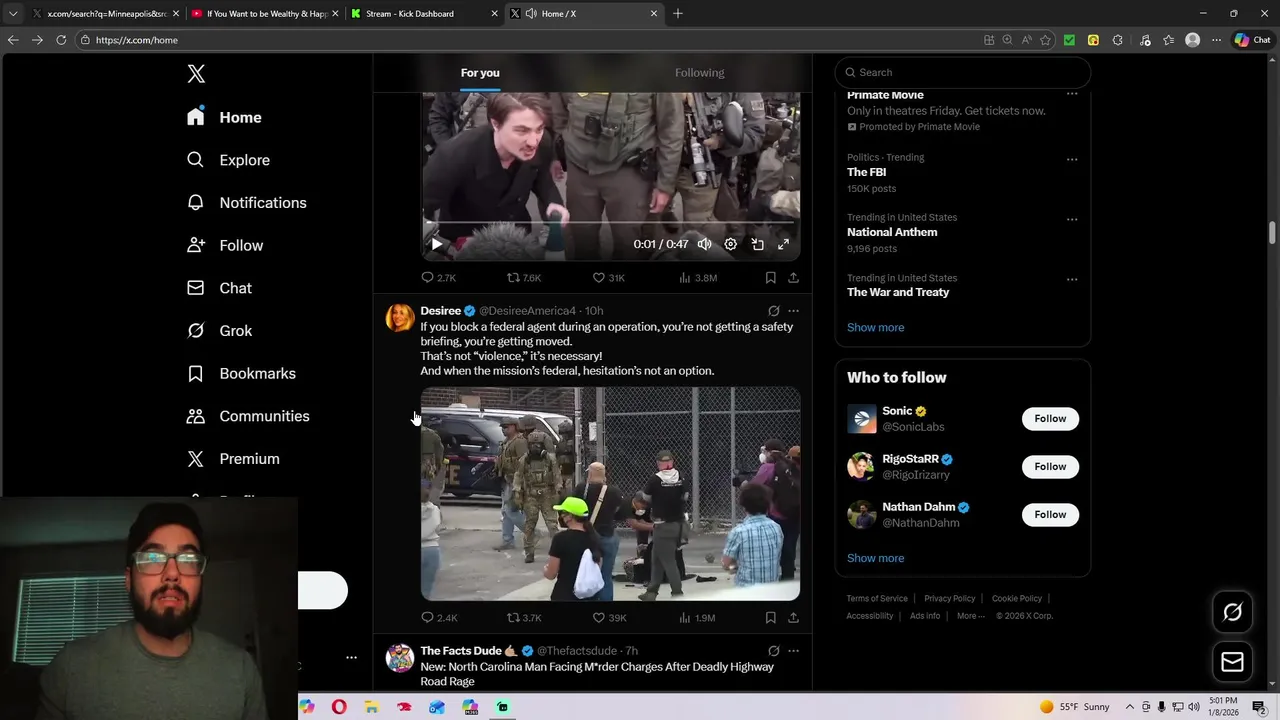Screen dimensions: 1280x720
Task: Open video settings gear icon
Action: pos(731,244)
